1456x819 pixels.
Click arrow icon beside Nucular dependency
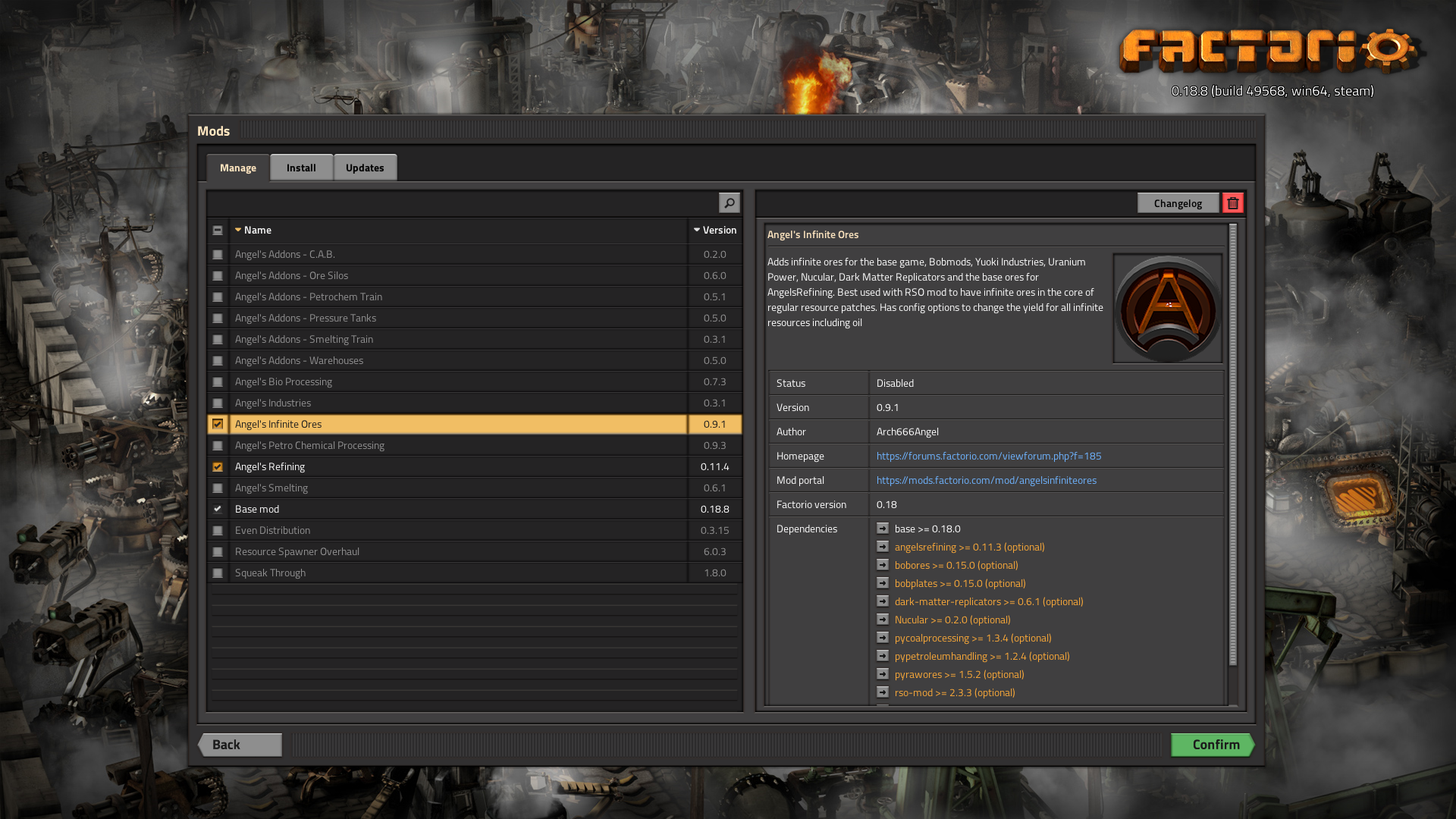coord(883,620)
